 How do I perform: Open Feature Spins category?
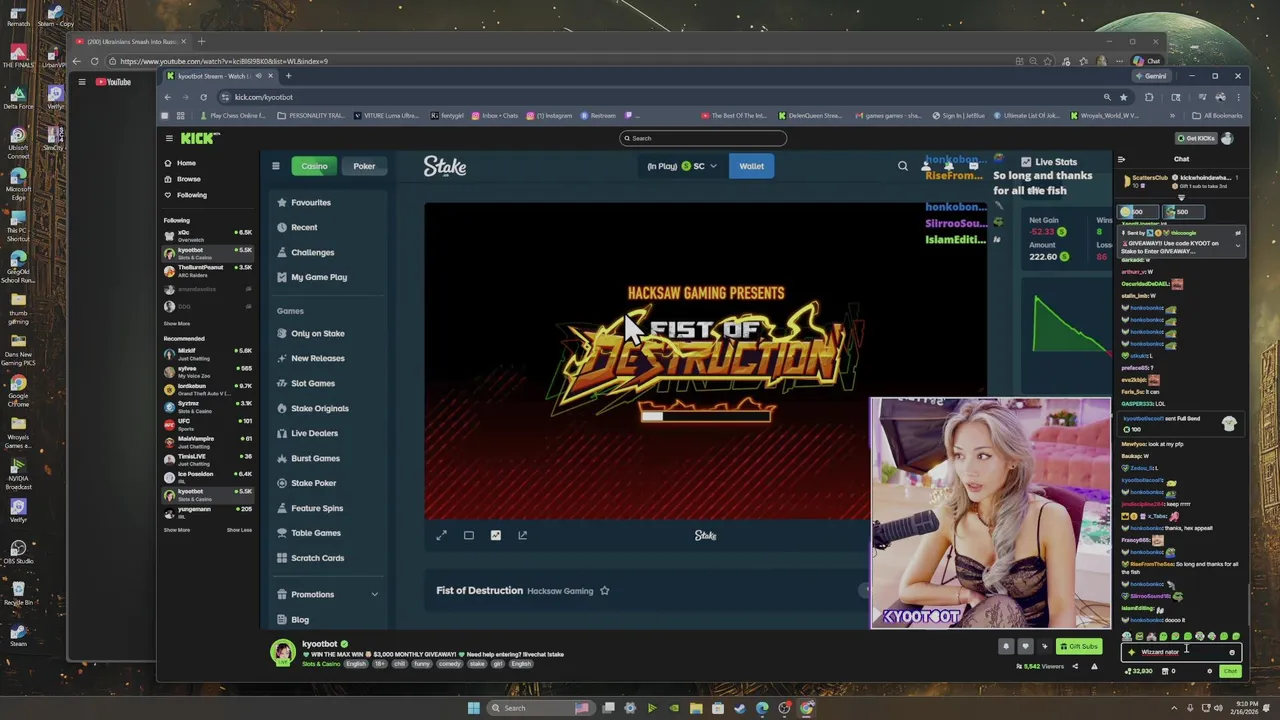coord(310,508)
